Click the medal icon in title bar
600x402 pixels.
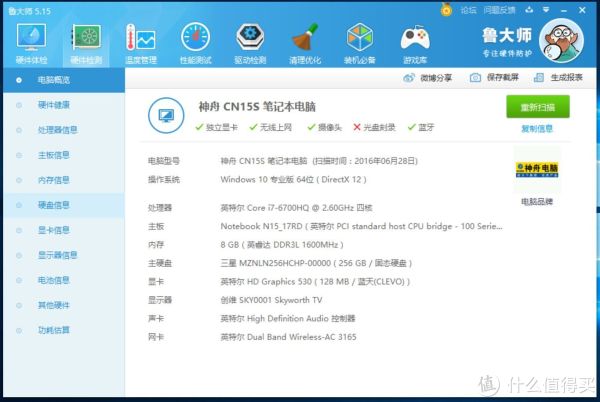point(446,10)
